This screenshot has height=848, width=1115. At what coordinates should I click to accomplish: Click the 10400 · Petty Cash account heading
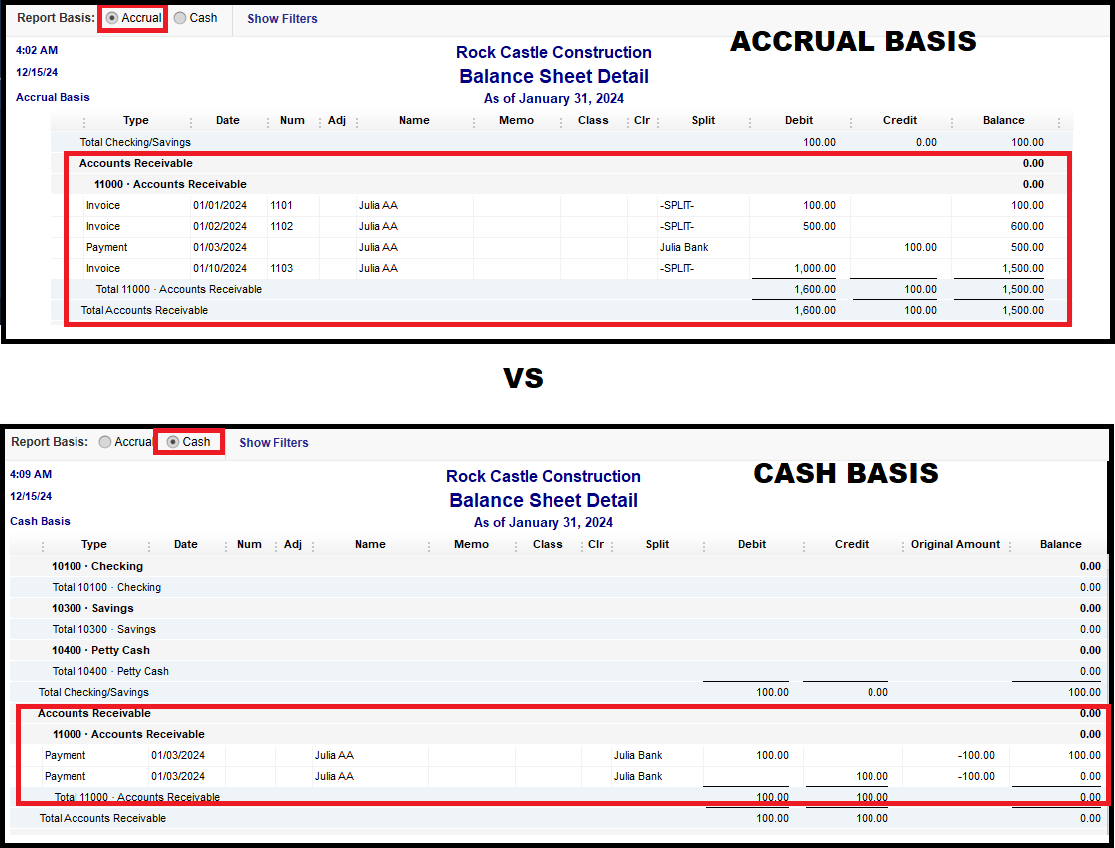point(101,650)
